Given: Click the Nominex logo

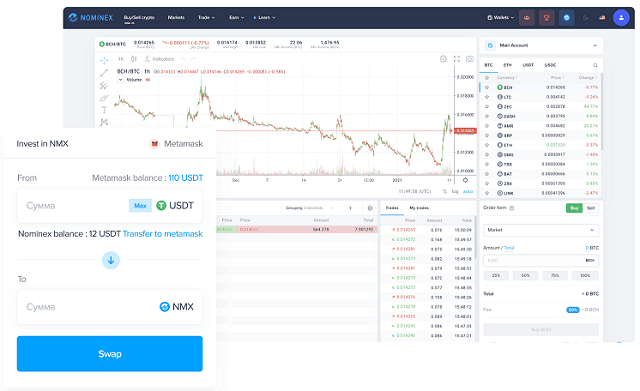Looking at the screenshot, I should (x=91, y=18).
